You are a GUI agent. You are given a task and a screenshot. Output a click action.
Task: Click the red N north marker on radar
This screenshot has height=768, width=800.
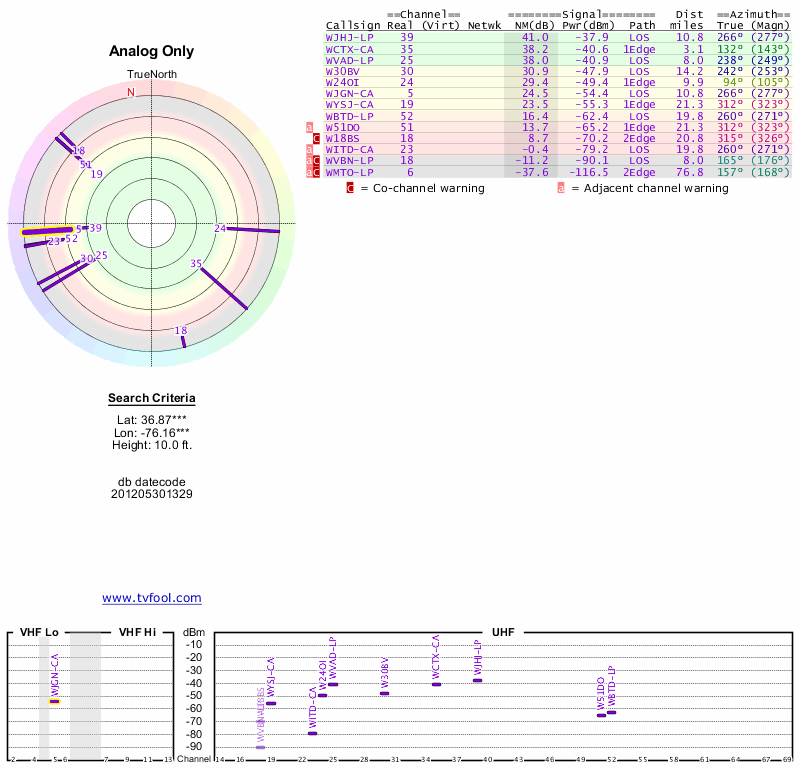point(130,93)
